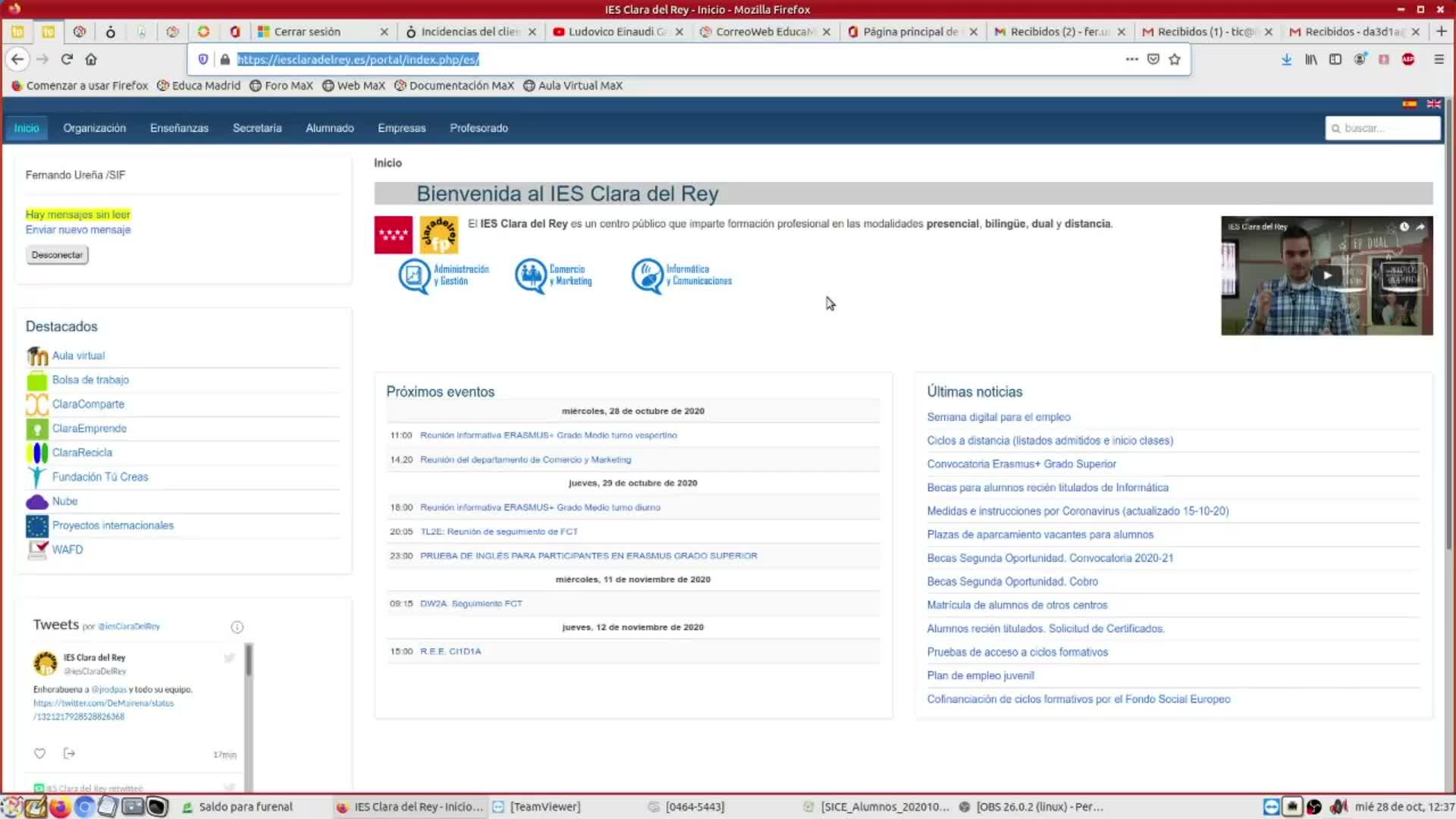The width and height of the screenshot is (1456, 819).
Task: Play the IES Clara del Rey video
Action: click(x=1326, y=275)
